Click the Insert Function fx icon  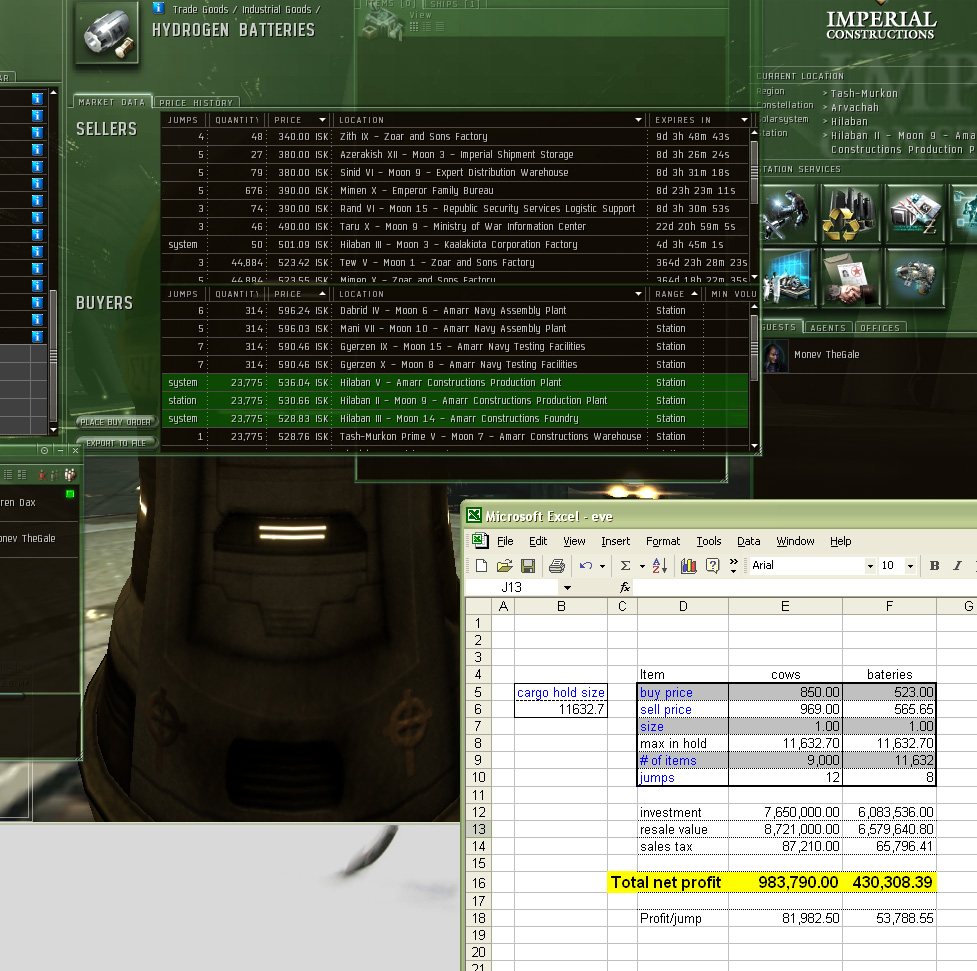625,587
